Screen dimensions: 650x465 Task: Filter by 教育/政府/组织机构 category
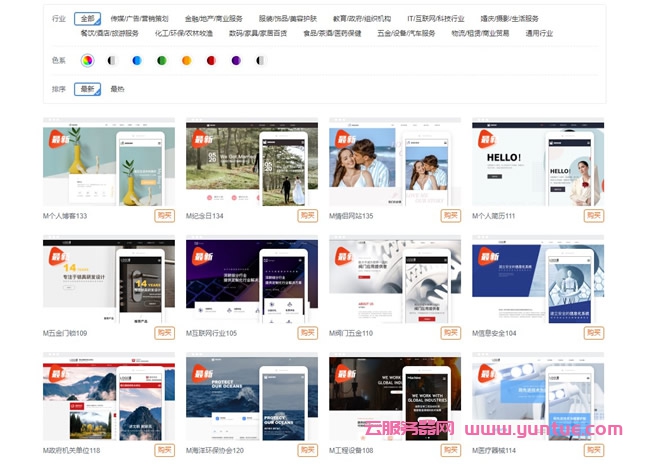(x=362, y=18)
